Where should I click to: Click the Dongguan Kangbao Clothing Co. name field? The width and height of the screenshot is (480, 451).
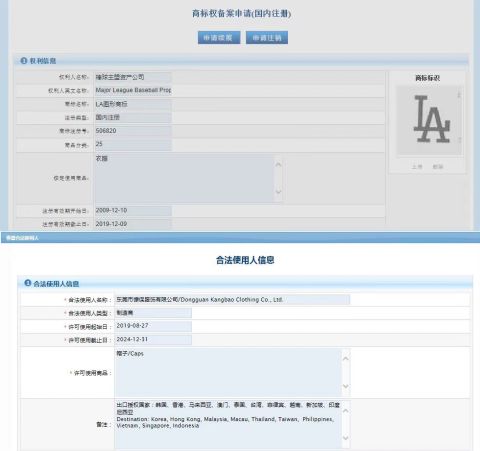tap(232, 300)
